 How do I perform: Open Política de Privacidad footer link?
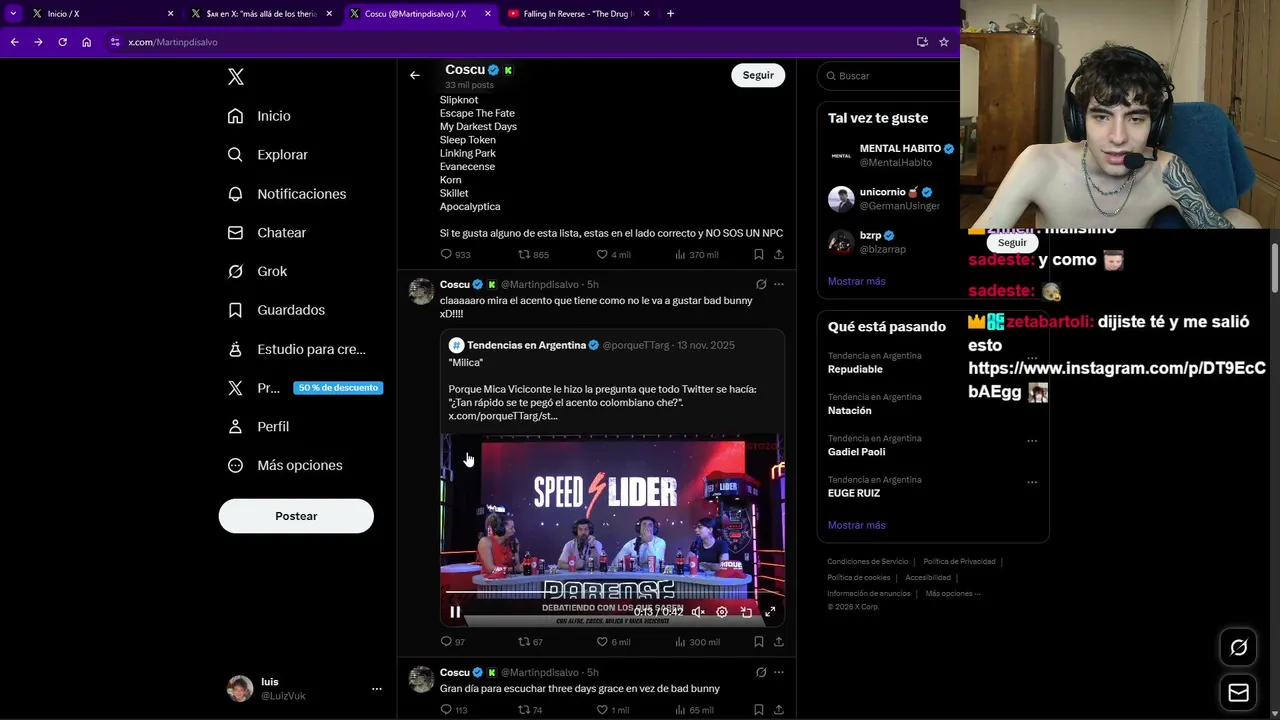[x=959, y=562]
